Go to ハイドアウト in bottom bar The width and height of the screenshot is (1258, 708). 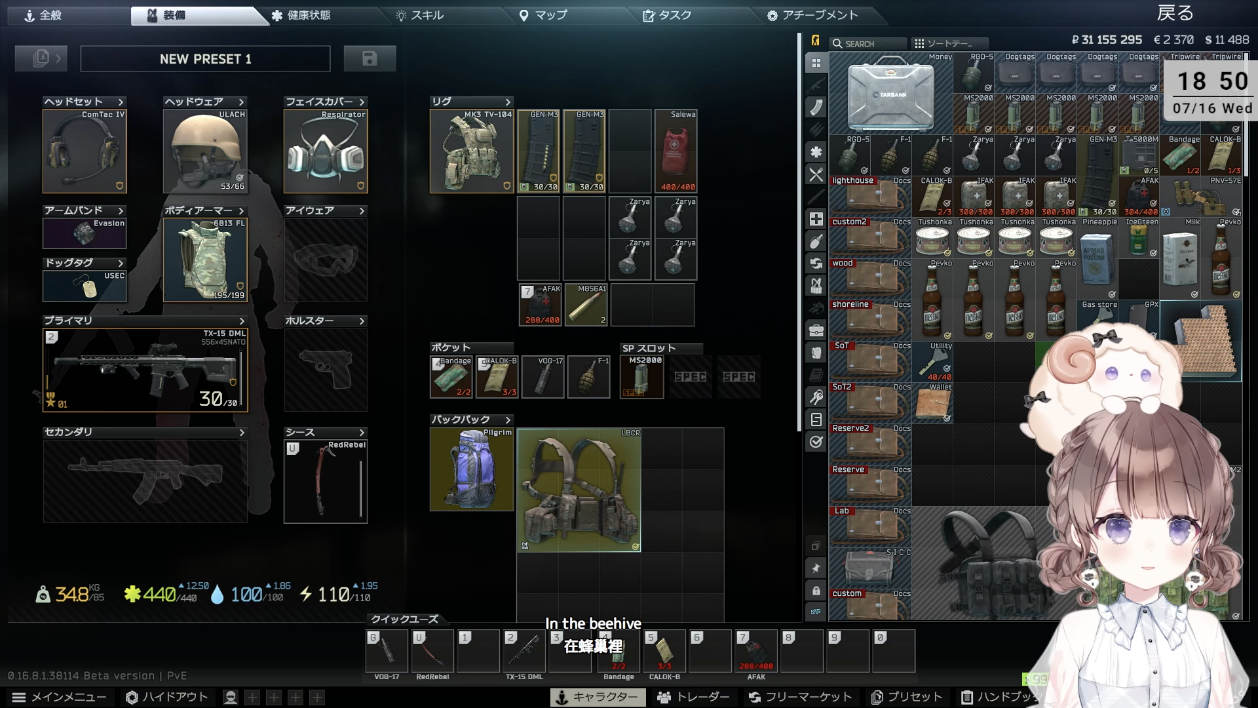(167, 697)
